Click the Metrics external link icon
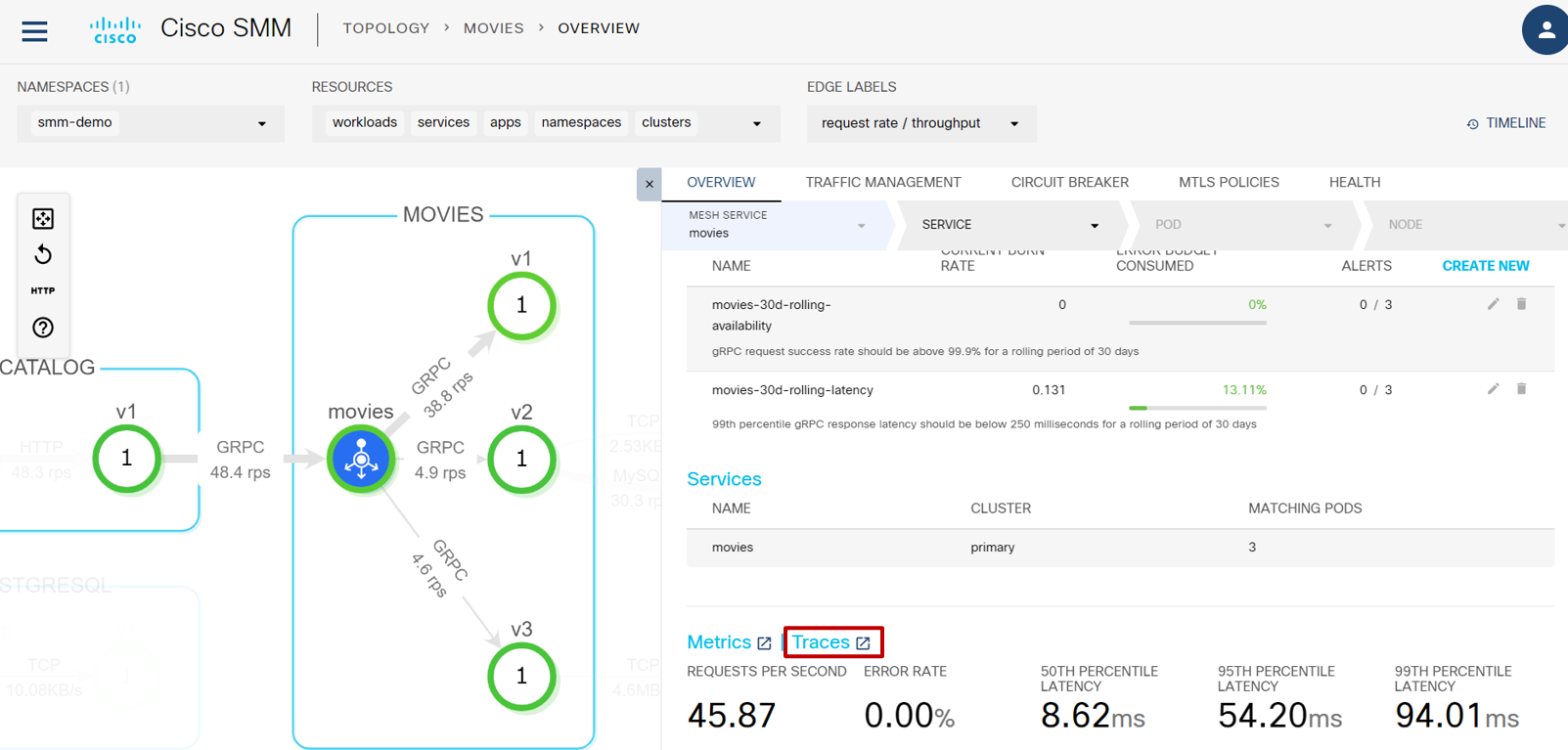The width and height of the screenshot is (1568, 750). coord(764,643)
